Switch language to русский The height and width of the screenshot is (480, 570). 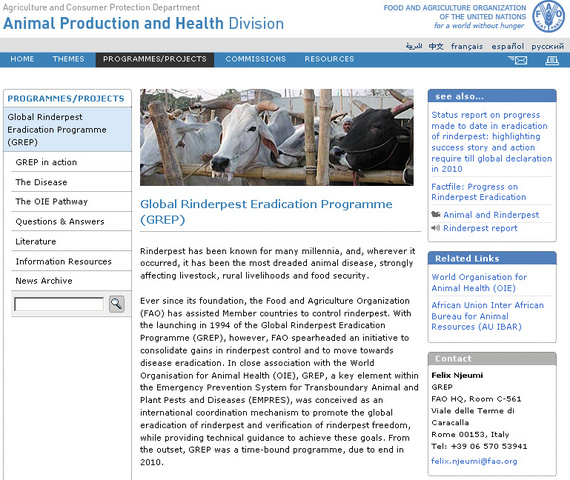(548, 46)
